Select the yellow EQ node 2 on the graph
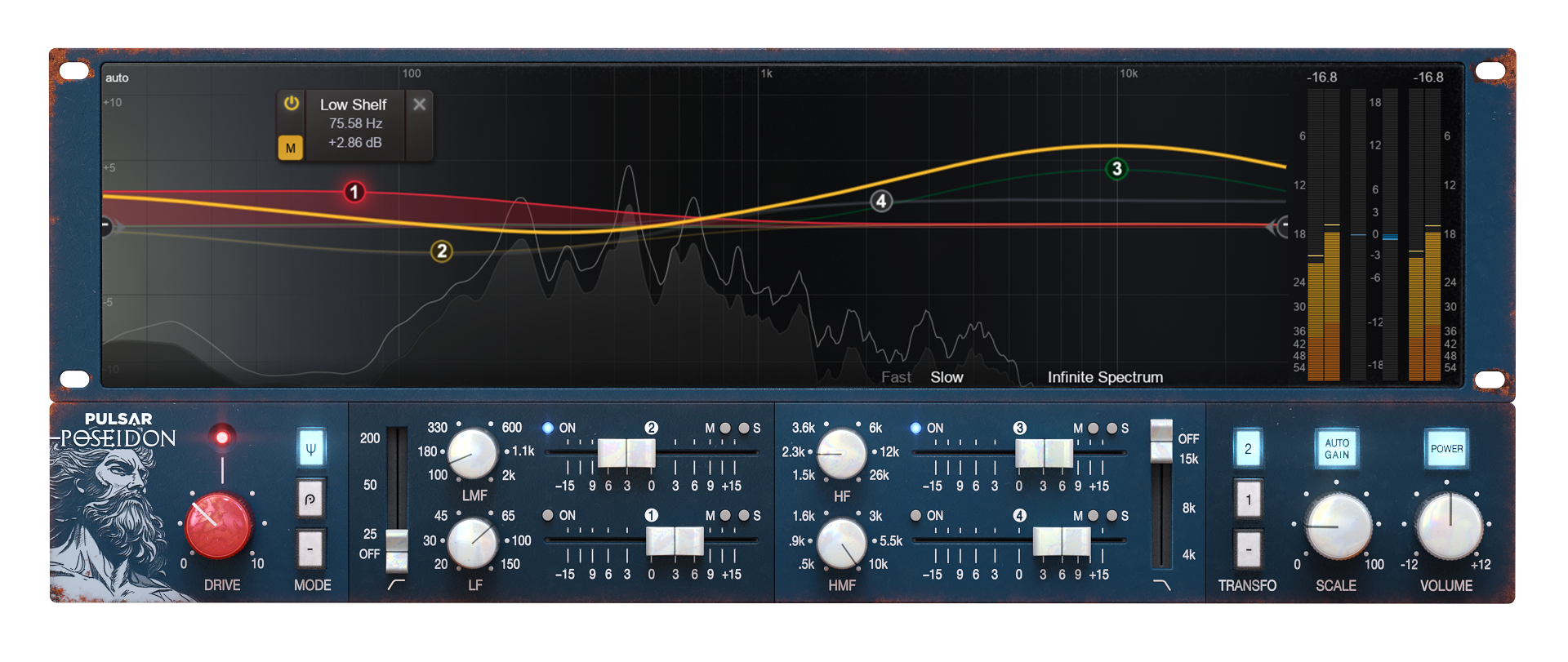 click(x=442, y=251)
